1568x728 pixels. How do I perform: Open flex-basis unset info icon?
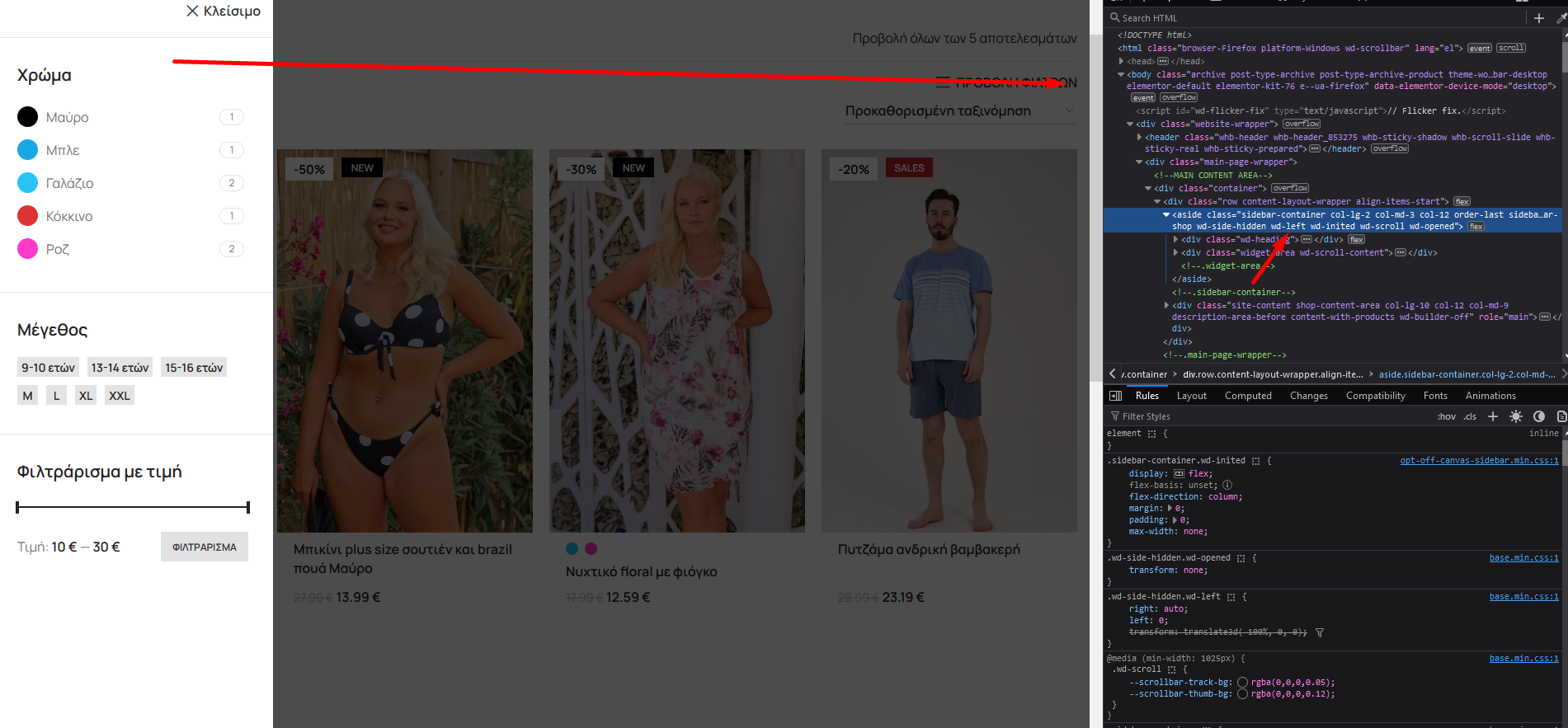(x=1227, y=485)
